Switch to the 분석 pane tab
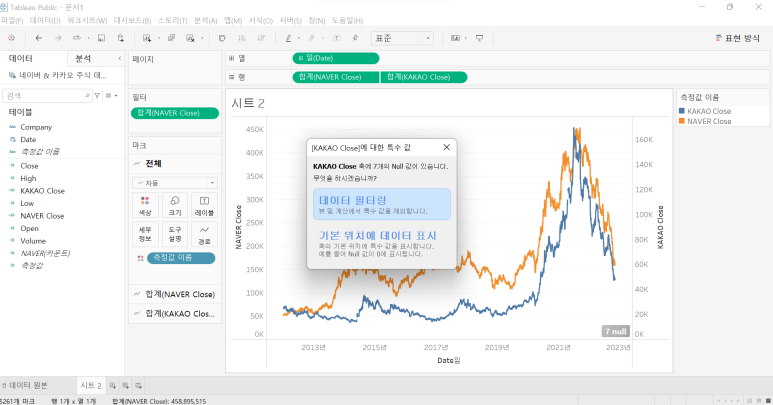This screenshot has width=773, height=405. (83, 59)
